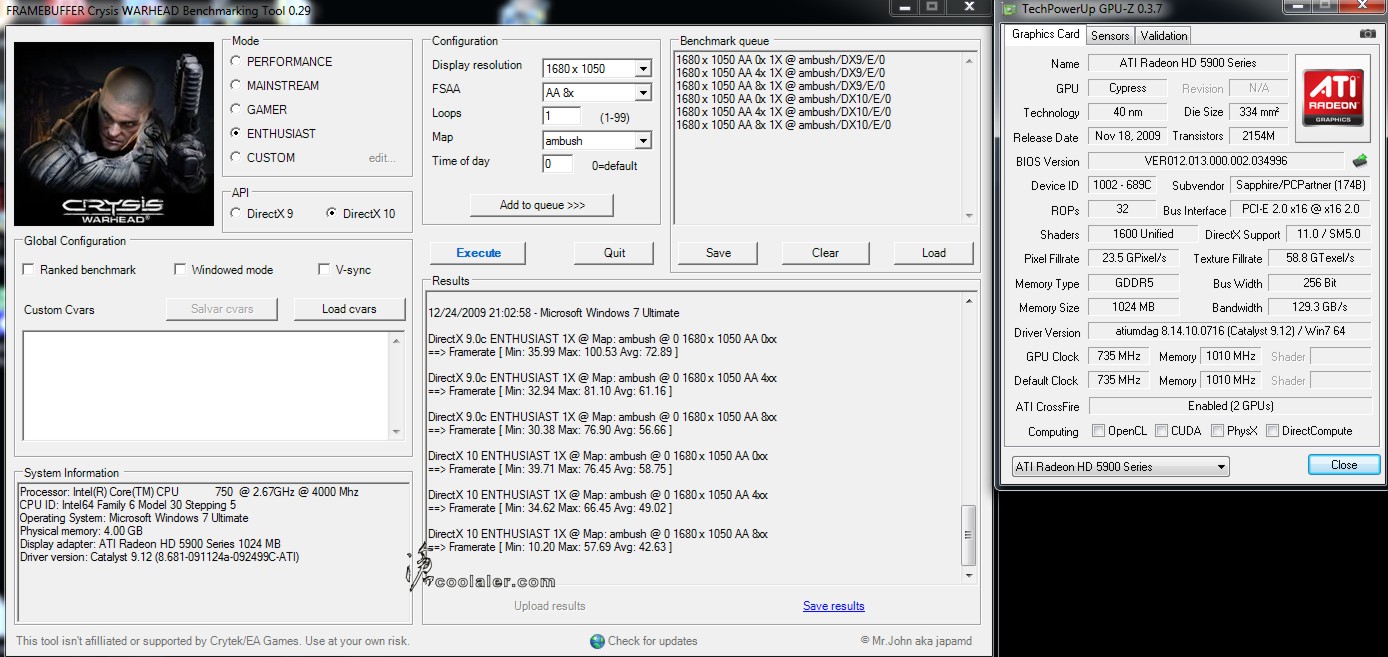Click the Time of day input field

tap(558, 164)
